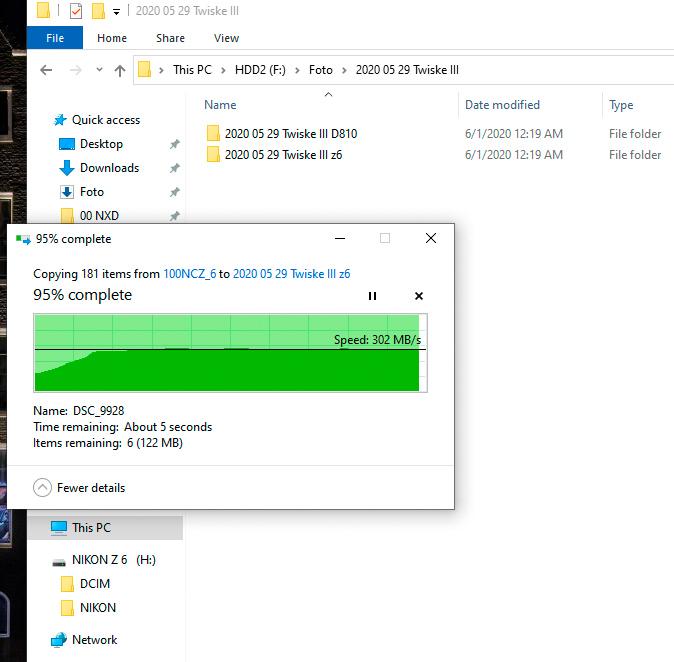Go back with the Back arrow
The image size is (674, 662).
46,70
